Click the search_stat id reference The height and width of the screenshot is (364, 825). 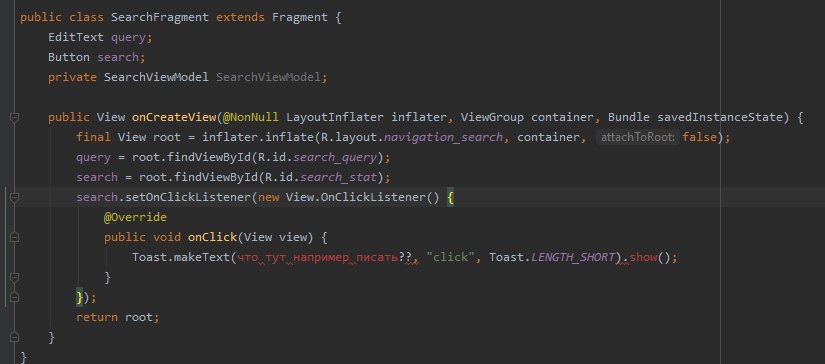[339, 177]
